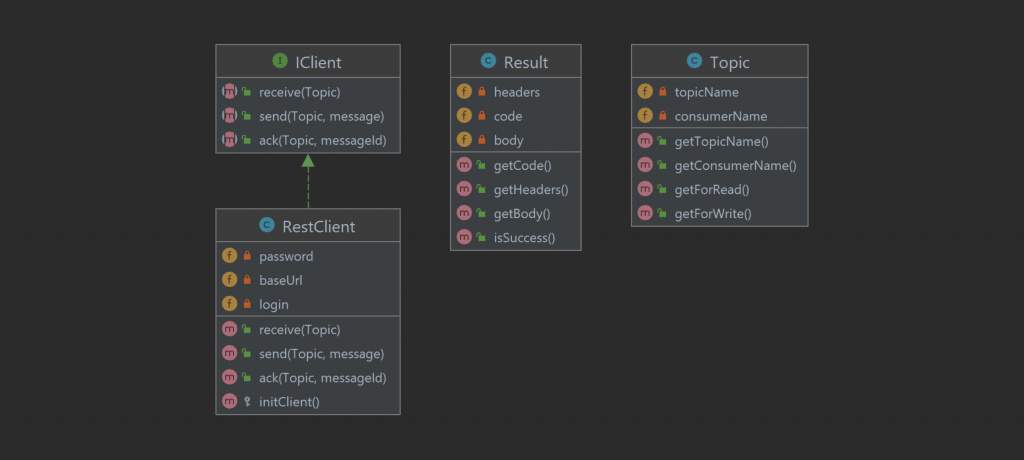
Task: Select the Topic title text
Action: [x=729, y=62]
